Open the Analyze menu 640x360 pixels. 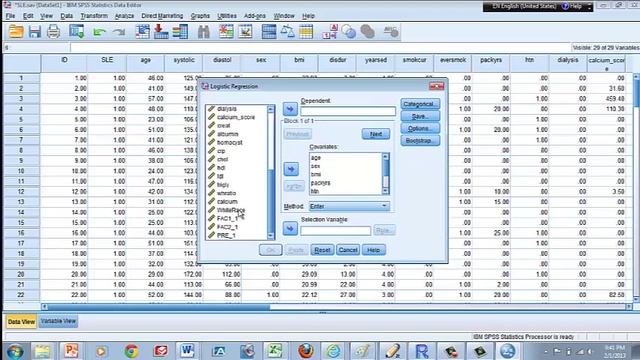click(x=124, y=16)
